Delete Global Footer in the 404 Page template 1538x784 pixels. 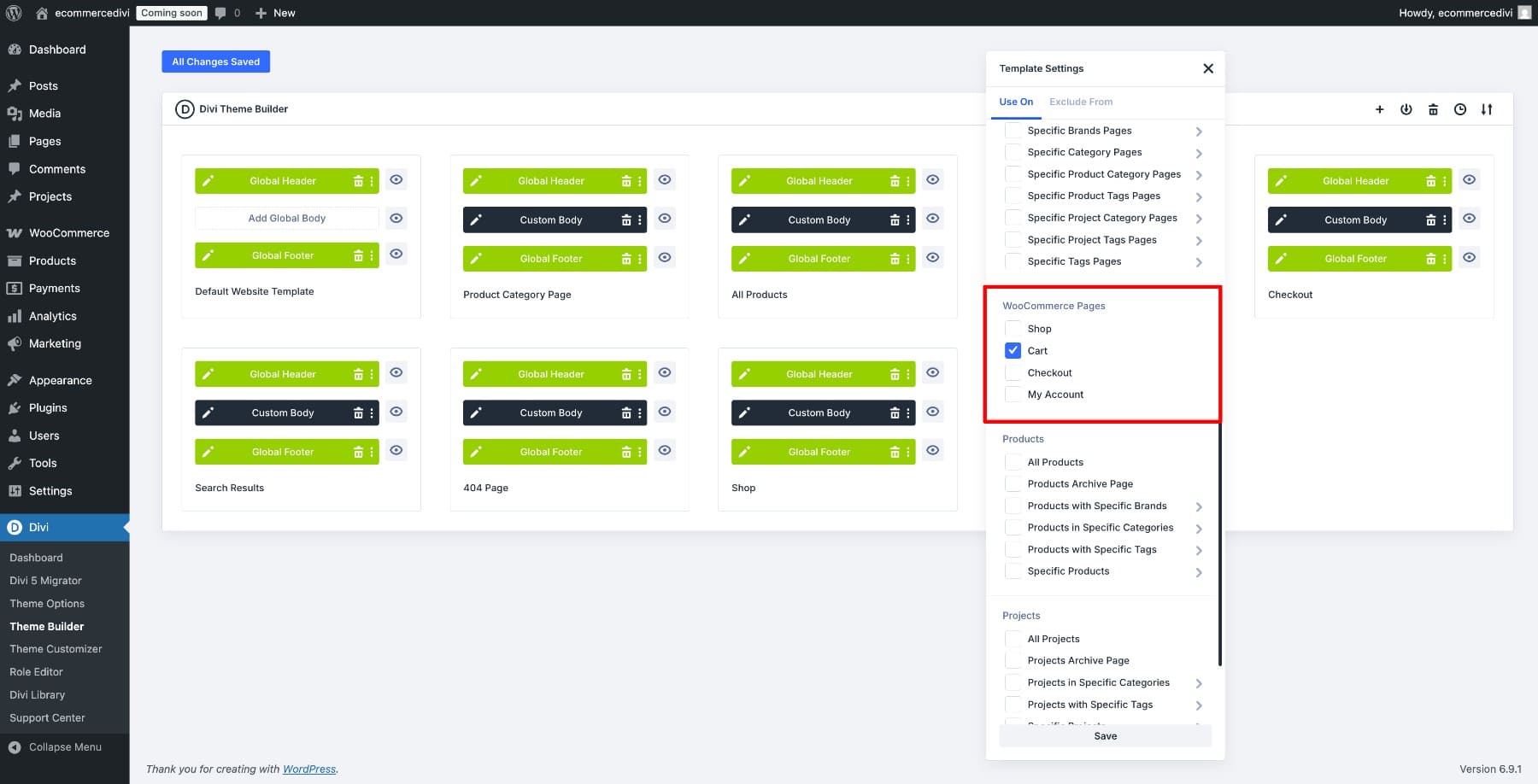click(x=626, y=452)
